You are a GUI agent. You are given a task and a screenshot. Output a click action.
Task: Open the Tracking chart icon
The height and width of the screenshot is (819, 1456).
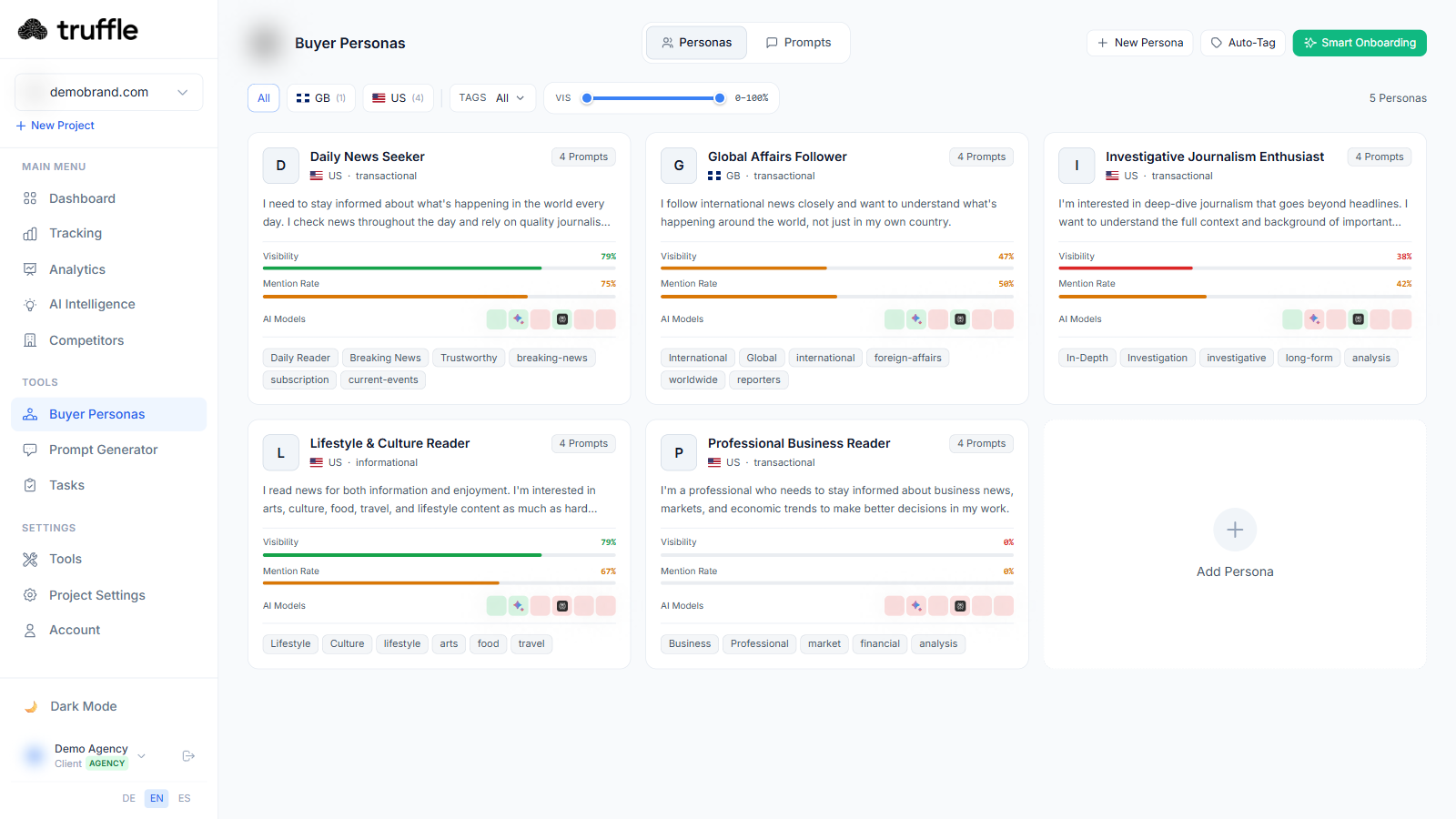point(30,234)
